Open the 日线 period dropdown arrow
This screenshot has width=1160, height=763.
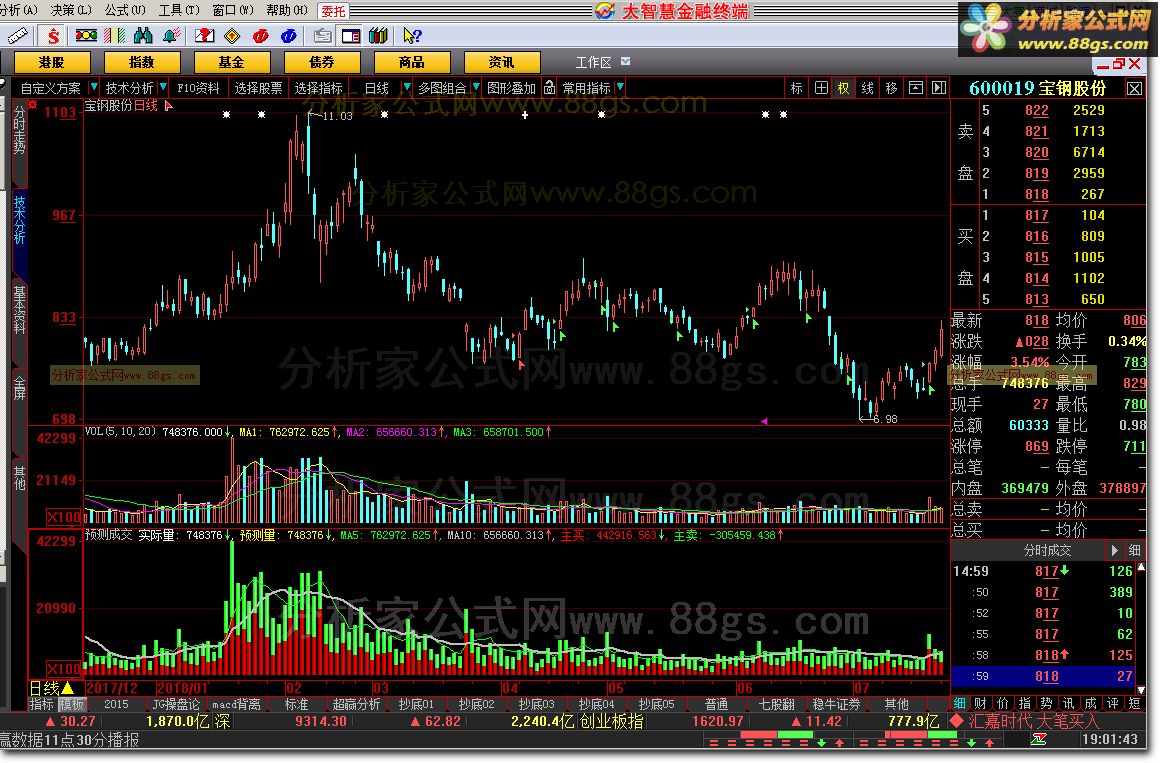click(x=406, y=87)
